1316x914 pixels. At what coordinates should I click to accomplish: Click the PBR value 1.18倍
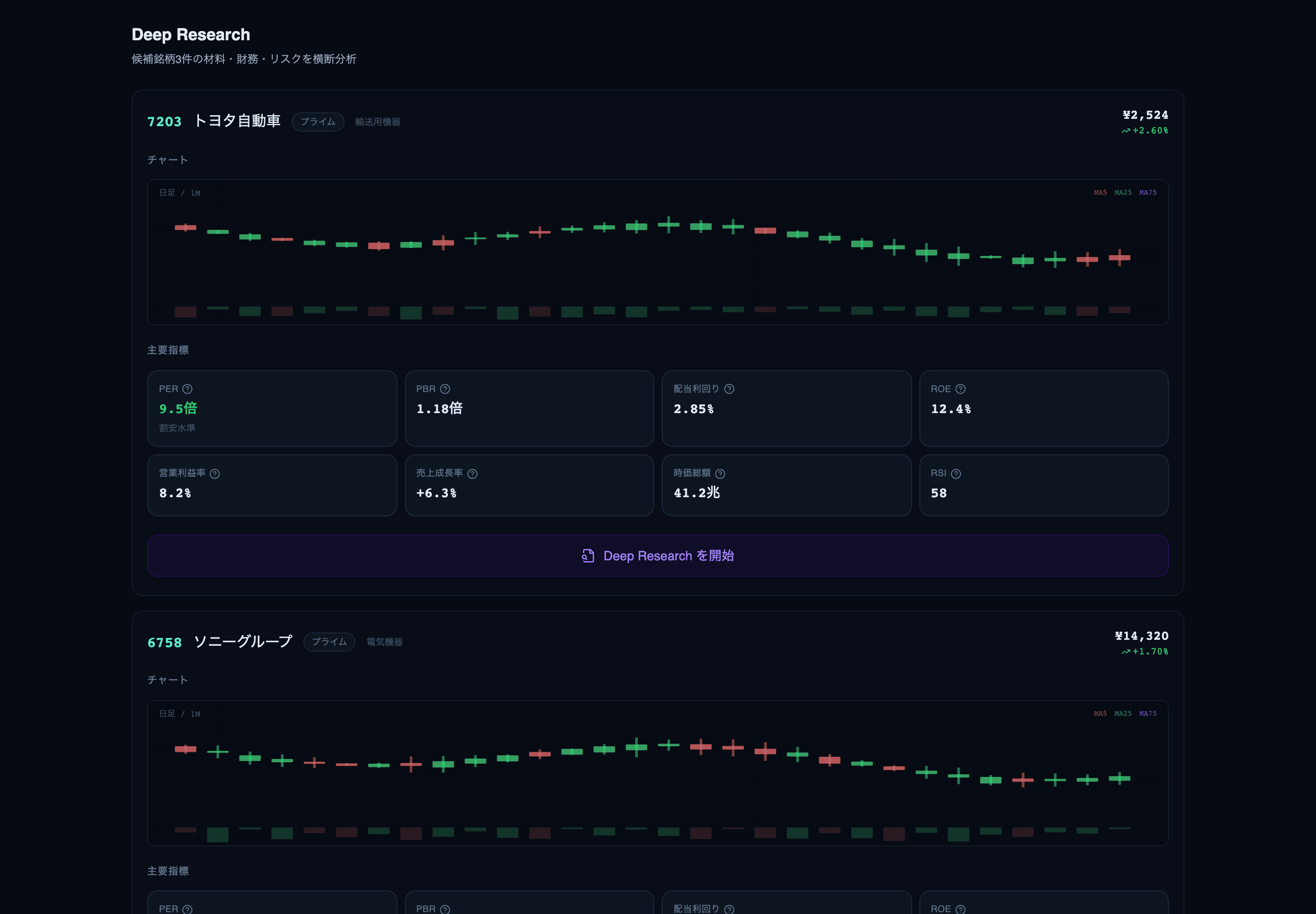click(439, 408)
